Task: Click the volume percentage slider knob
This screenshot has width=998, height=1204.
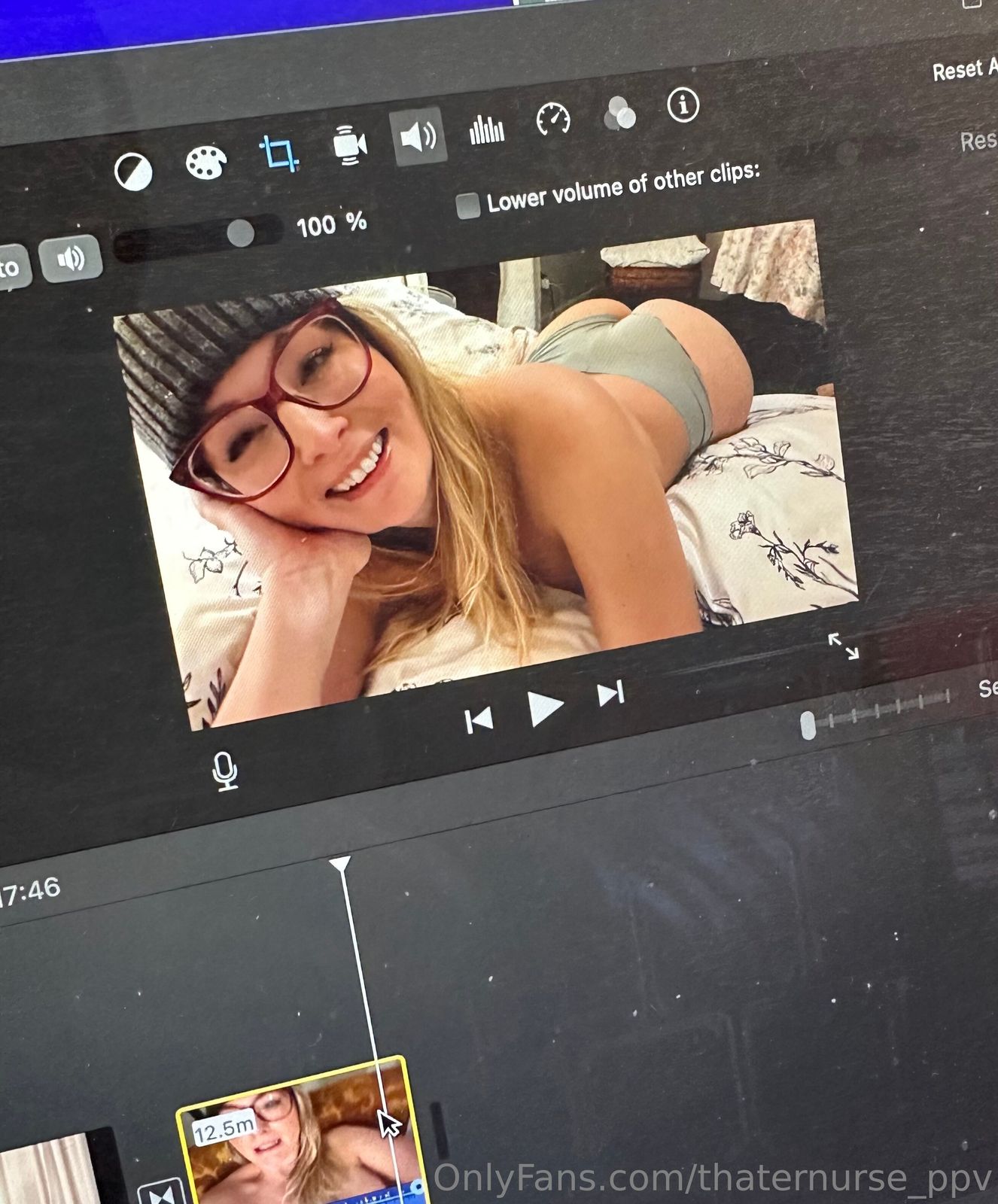Action: (x=240, y=233)
